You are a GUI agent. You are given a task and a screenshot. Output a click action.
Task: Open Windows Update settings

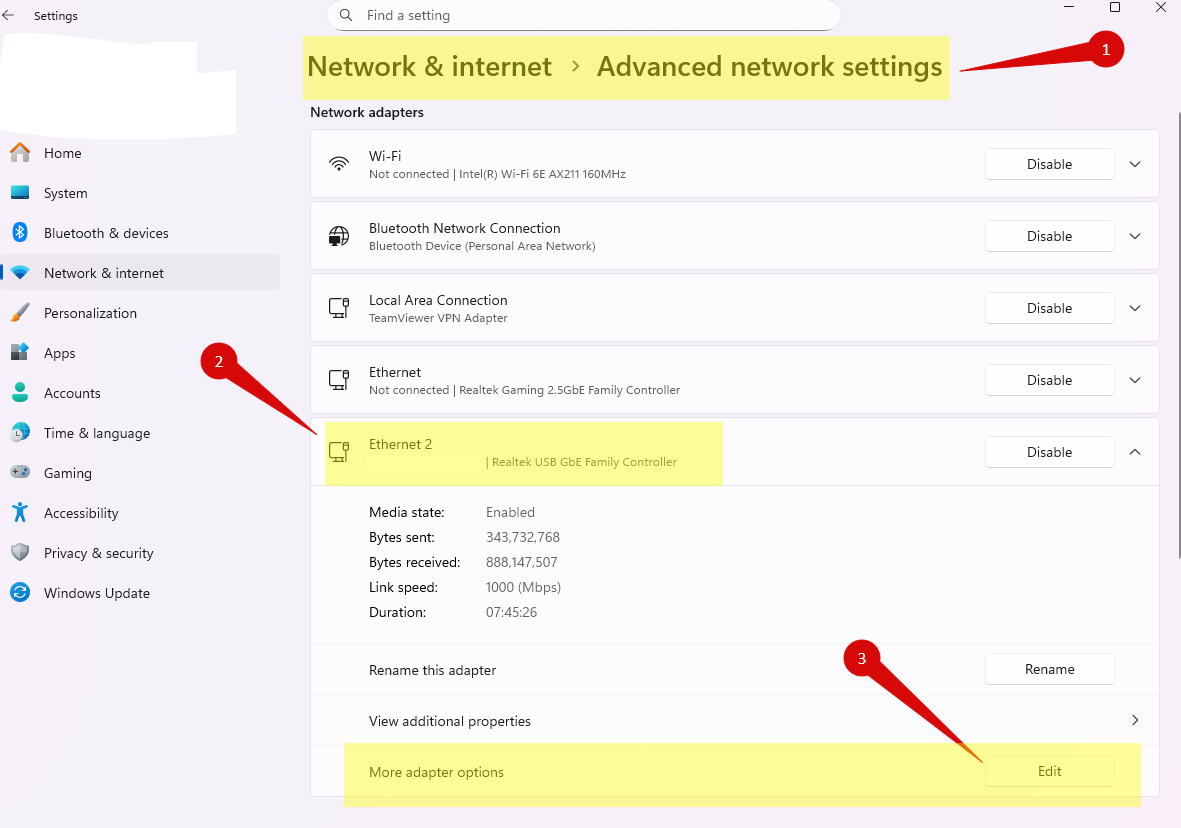point(96,592)
